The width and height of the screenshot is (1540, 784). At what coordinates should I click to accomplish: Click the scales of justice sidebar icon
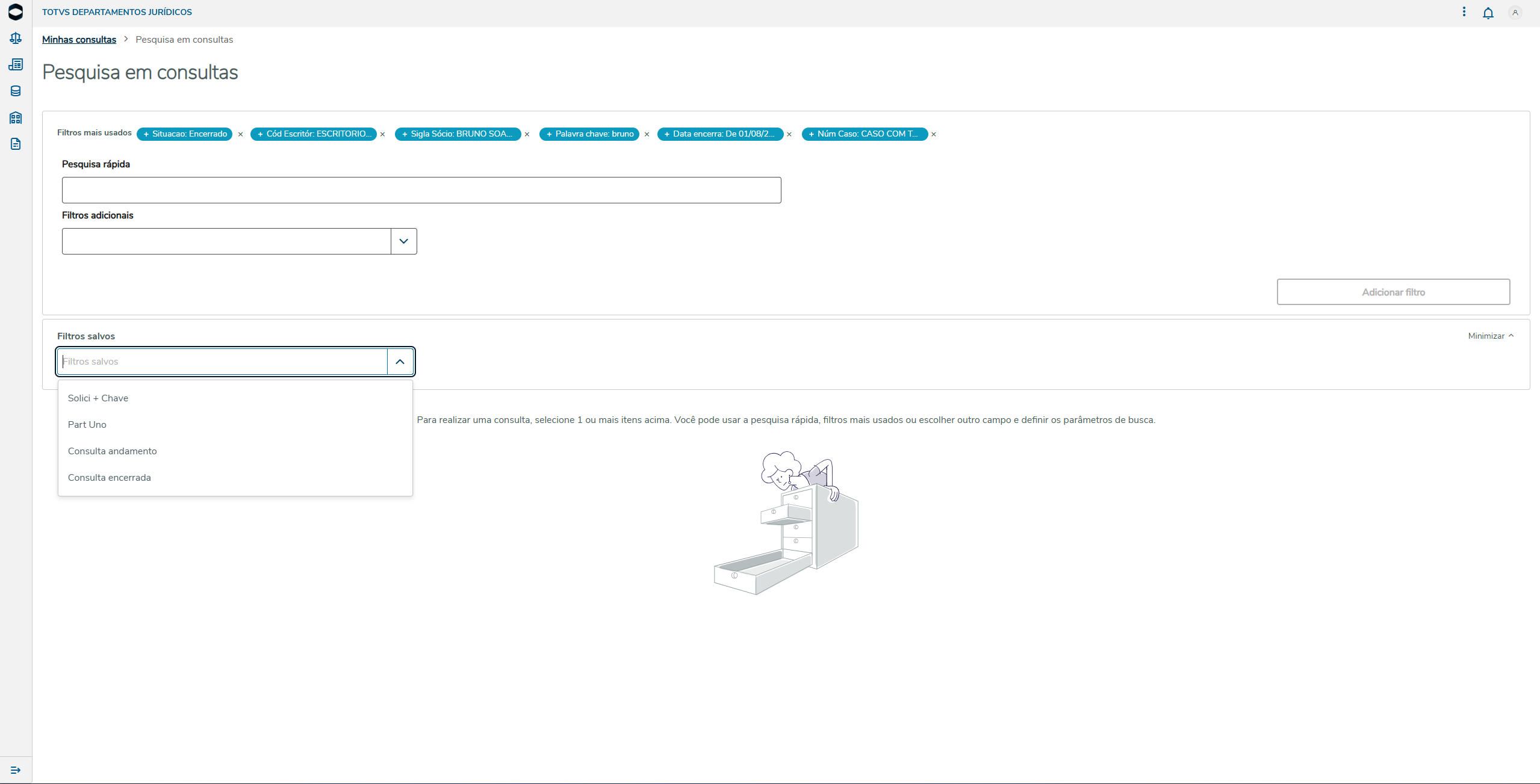click(x=16, y=39)
